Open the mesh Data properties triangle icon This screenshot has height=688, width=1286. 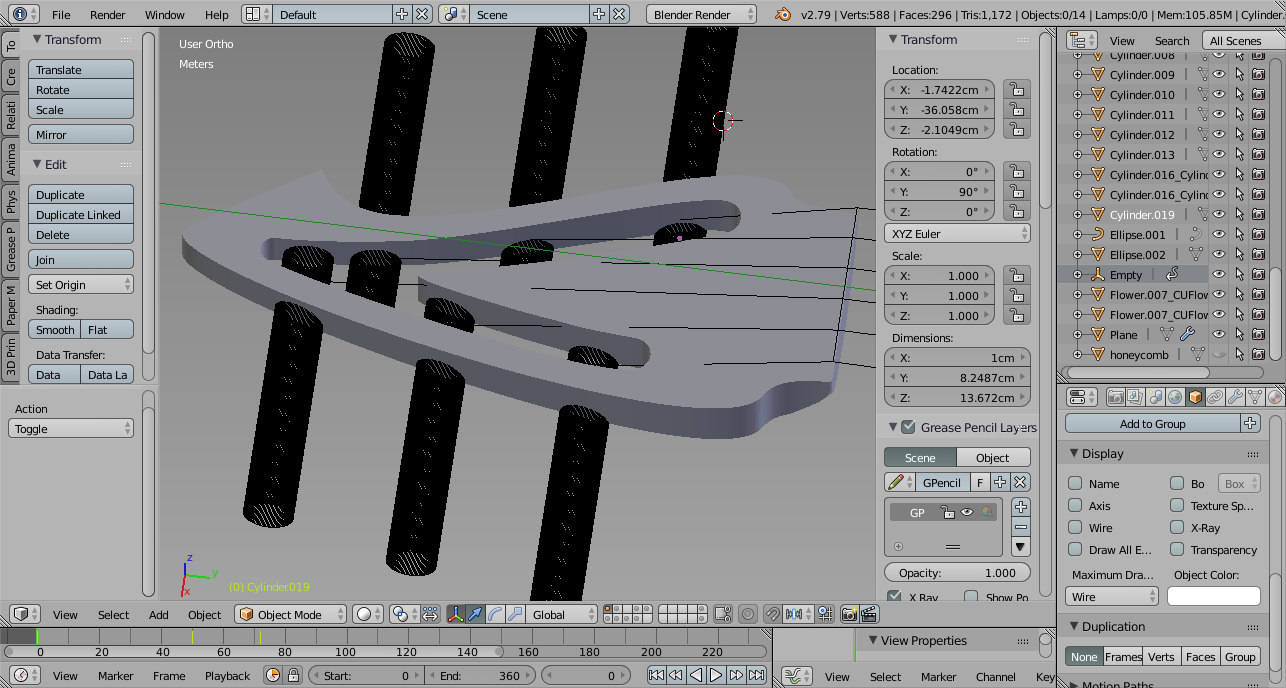pos(1255,397)
